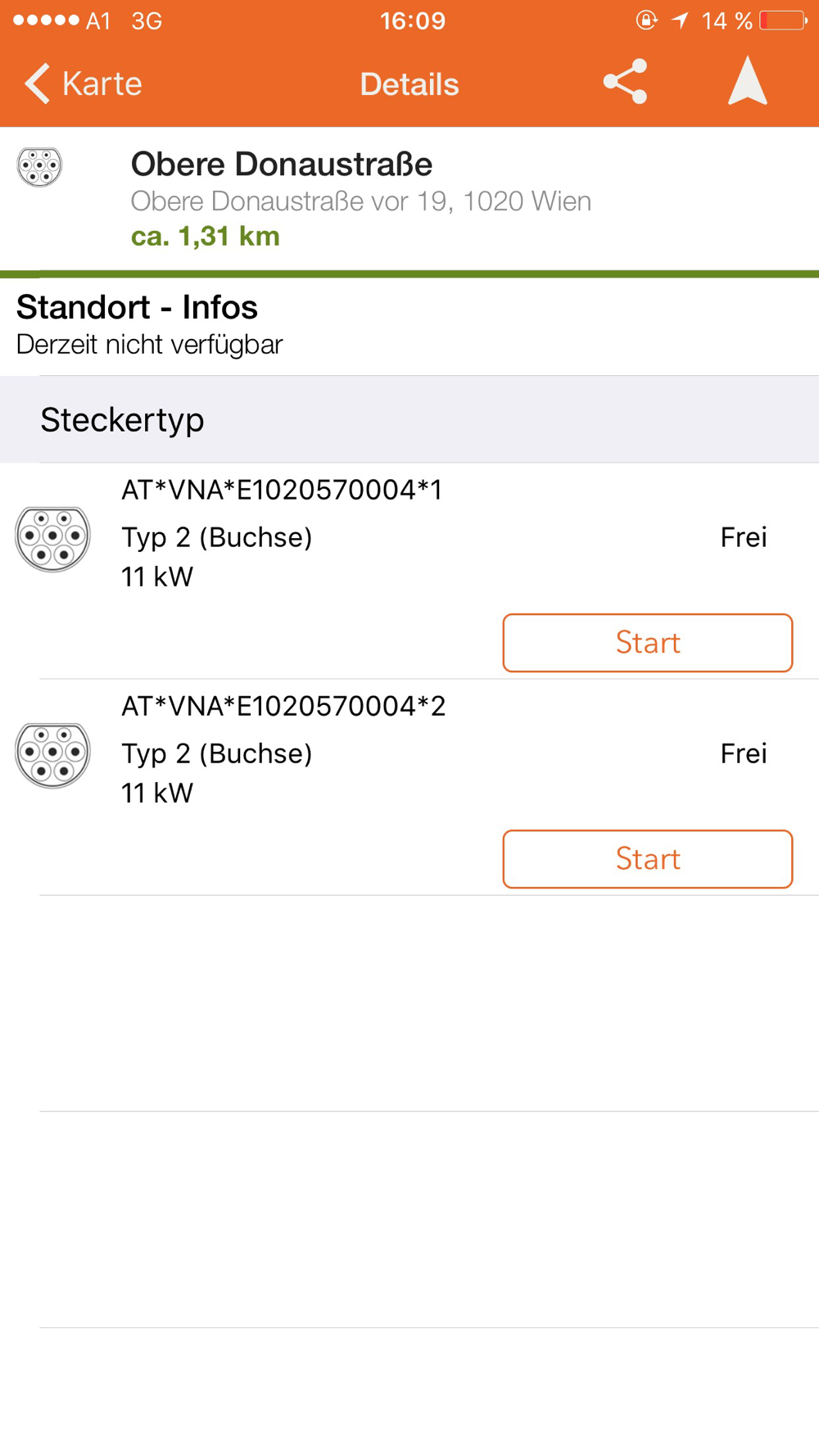Tap the share icon in header

coord(625,82)
